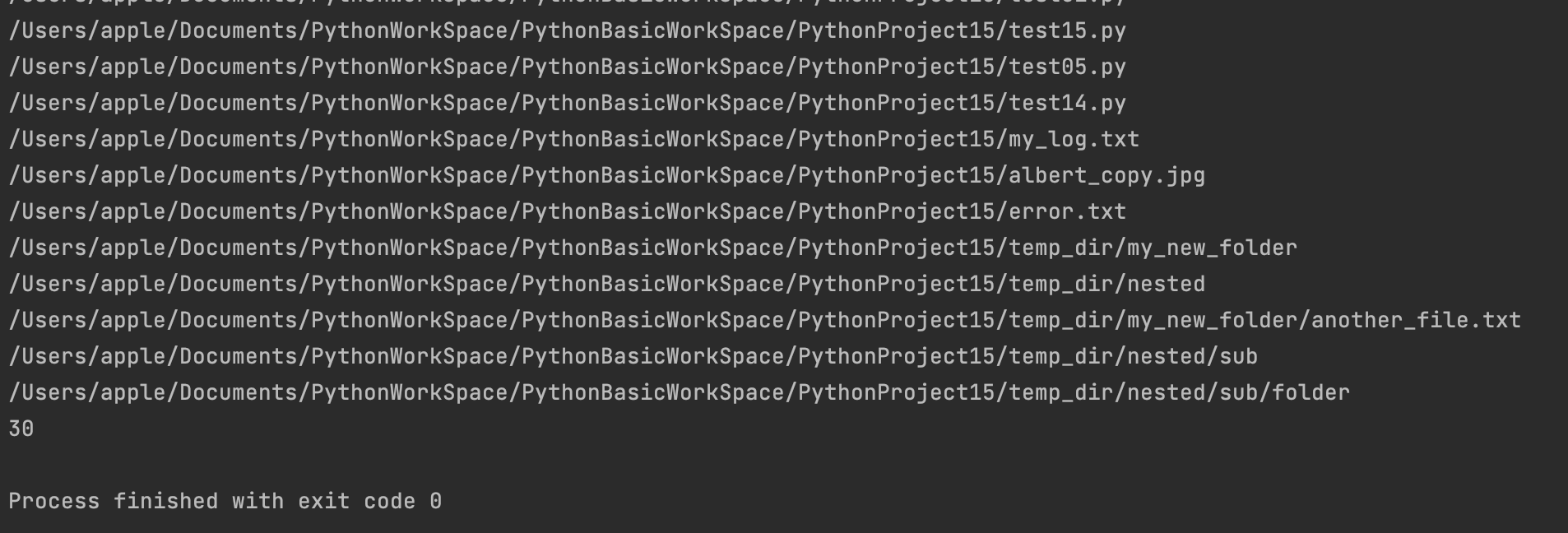Click the output count number 30
Viewport: 1568px width, 533px height.
(x=21, y=429)
